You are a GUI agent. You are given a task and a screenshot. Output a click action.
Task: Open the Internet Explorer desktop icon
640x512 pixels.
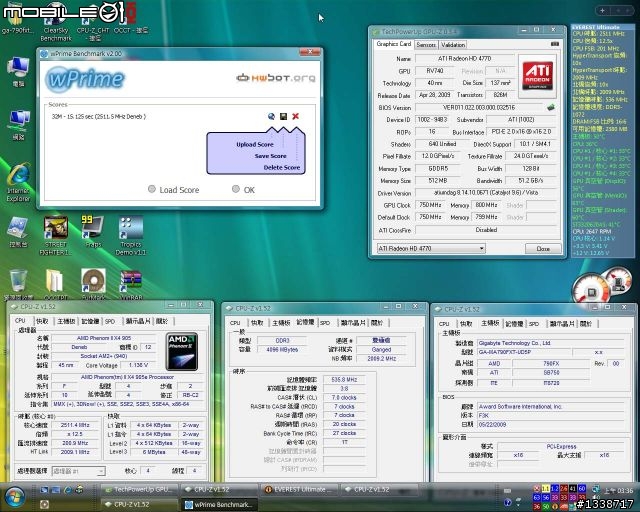click(18, 182)
